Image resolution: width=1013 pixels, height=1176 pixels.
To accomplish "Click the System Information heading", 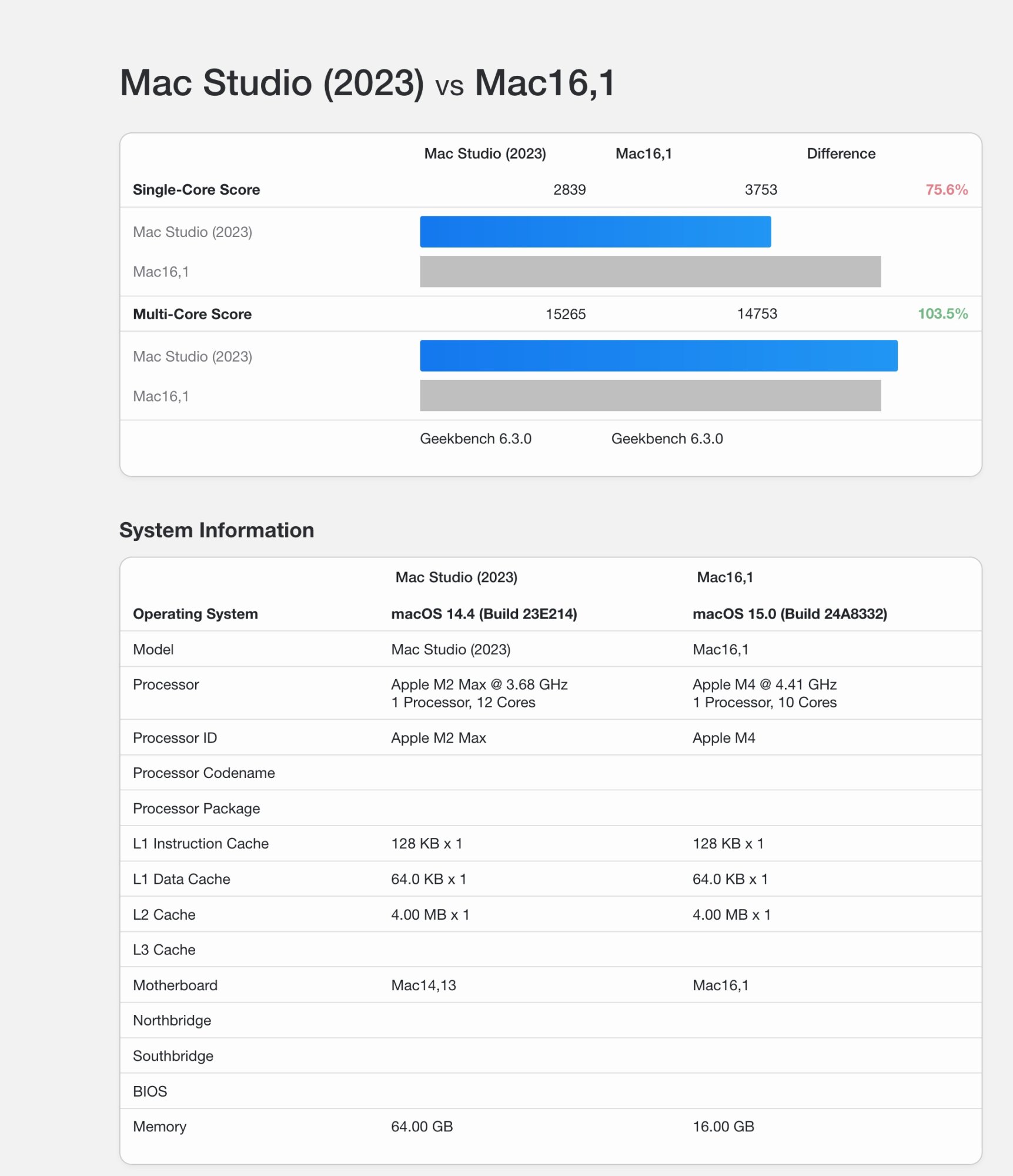I will coord(216,530).
